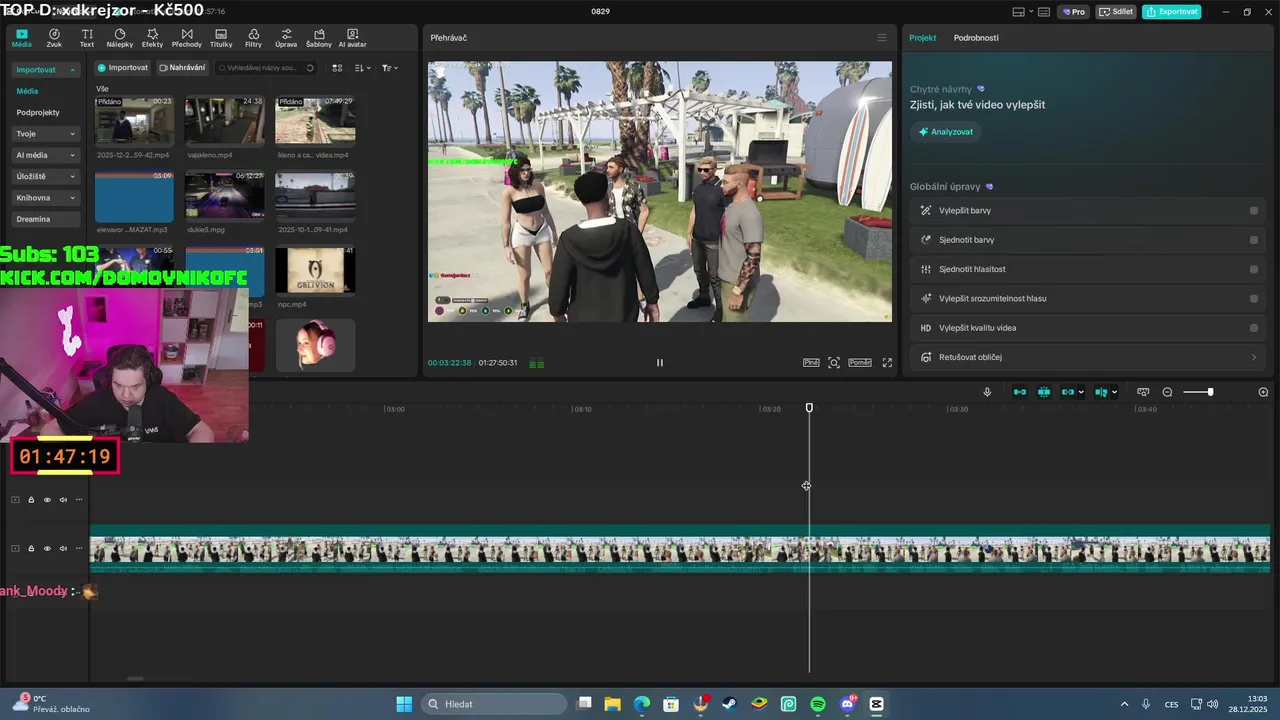Open the Efekty effects panel
The height and width of the screenshot is (720, 1280).
click(152, 38)
